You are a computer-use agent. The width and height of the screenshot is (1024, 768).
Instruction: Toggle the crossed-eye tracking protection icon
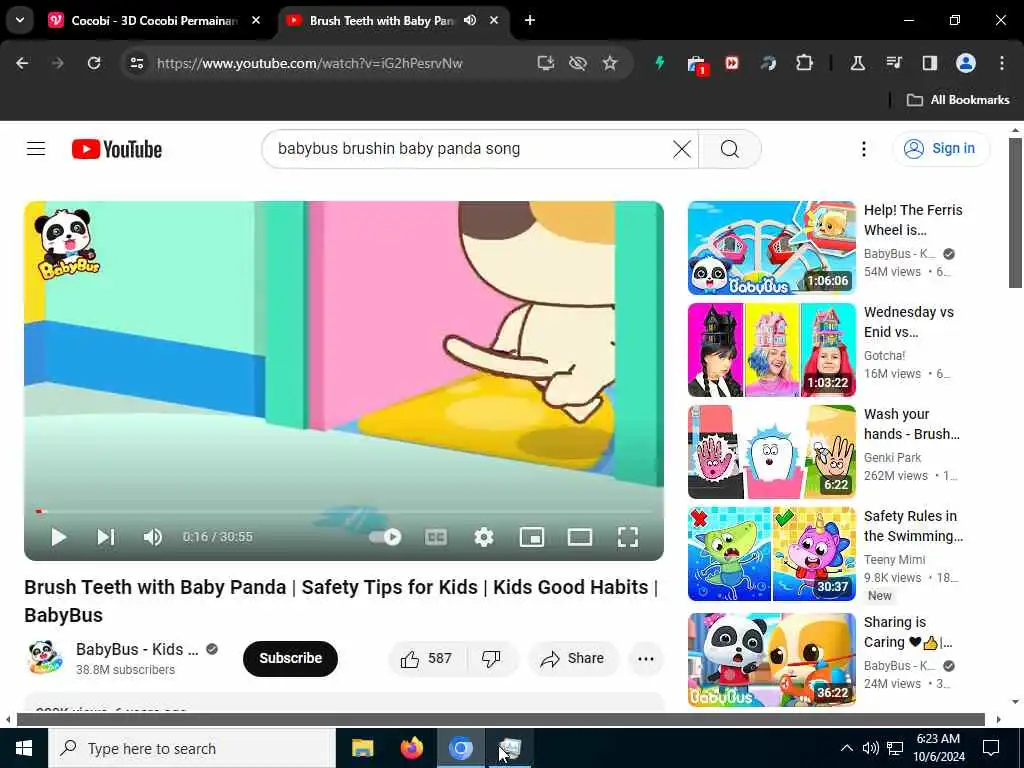pos(577,63)
